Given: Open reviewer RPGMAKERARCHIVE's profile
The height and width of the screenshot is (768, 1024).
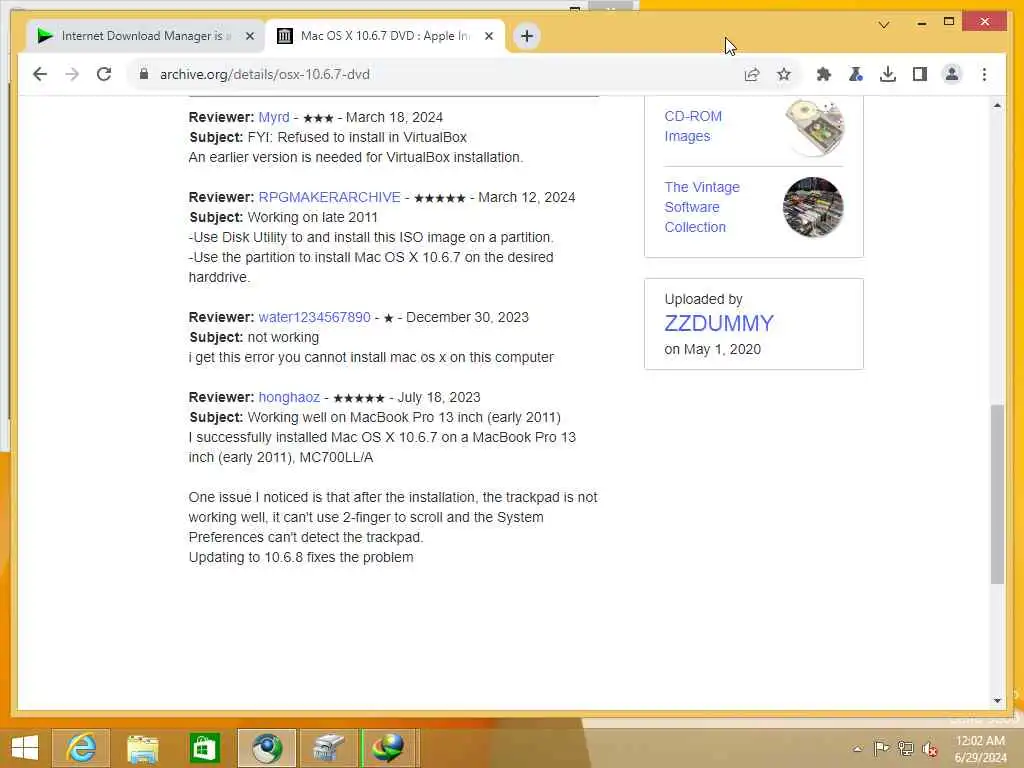Looking at the screenshot, I should coord(329,197).
